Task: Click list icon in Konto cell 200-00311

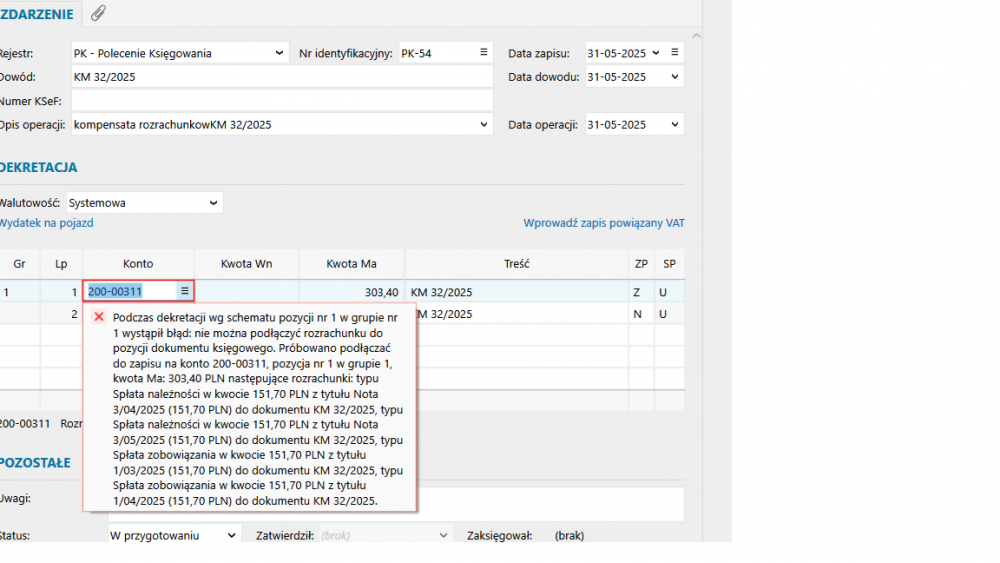Action: 184,291
